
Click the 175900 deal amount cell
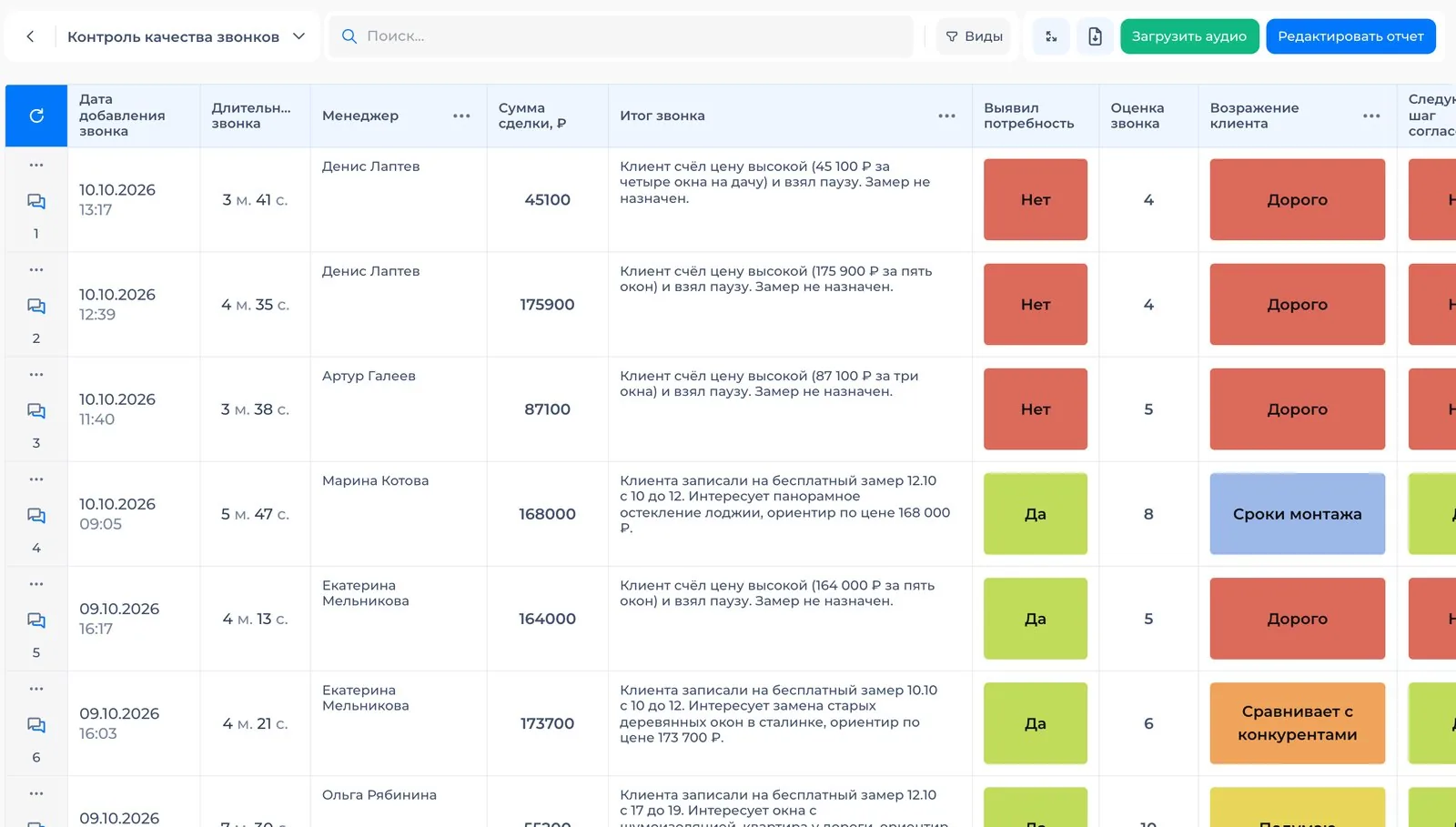[x=547, y=305]
